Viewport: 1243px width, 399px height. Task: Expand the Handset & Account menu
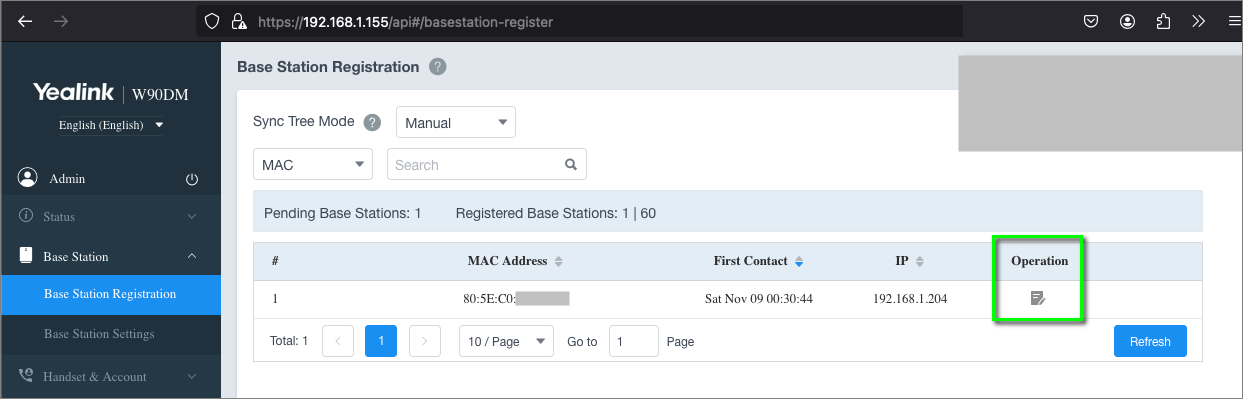click(110, 376)
